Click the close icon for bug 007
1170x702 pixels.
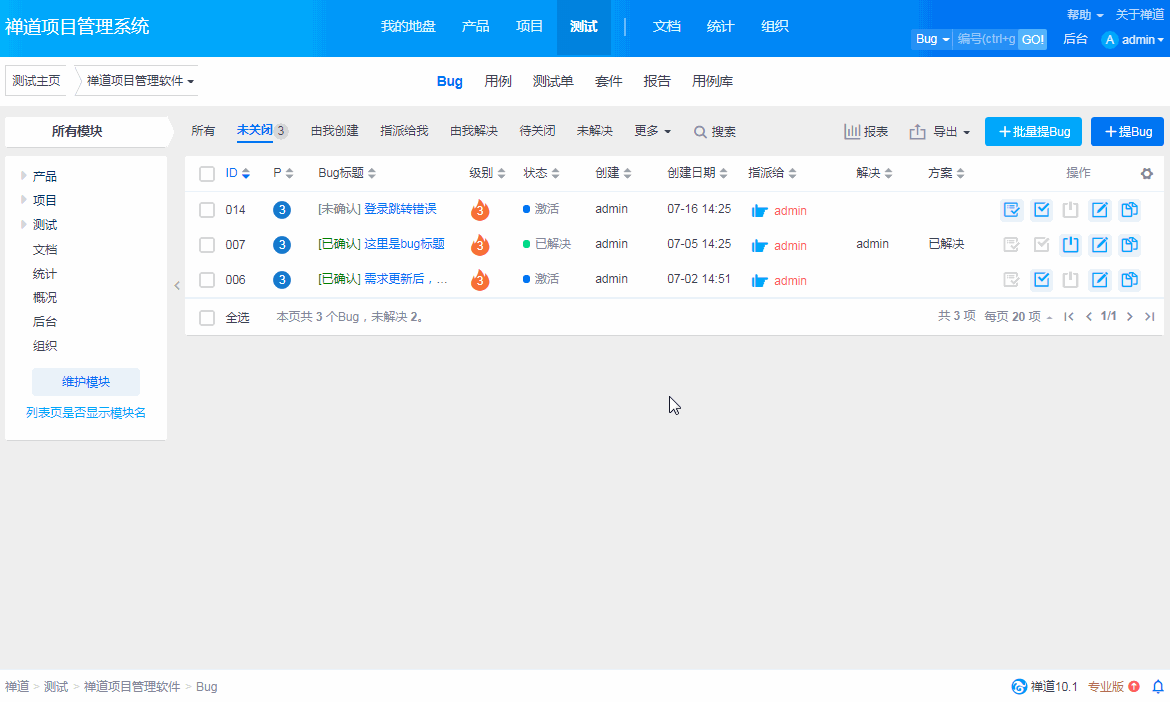pos(1071,245)
